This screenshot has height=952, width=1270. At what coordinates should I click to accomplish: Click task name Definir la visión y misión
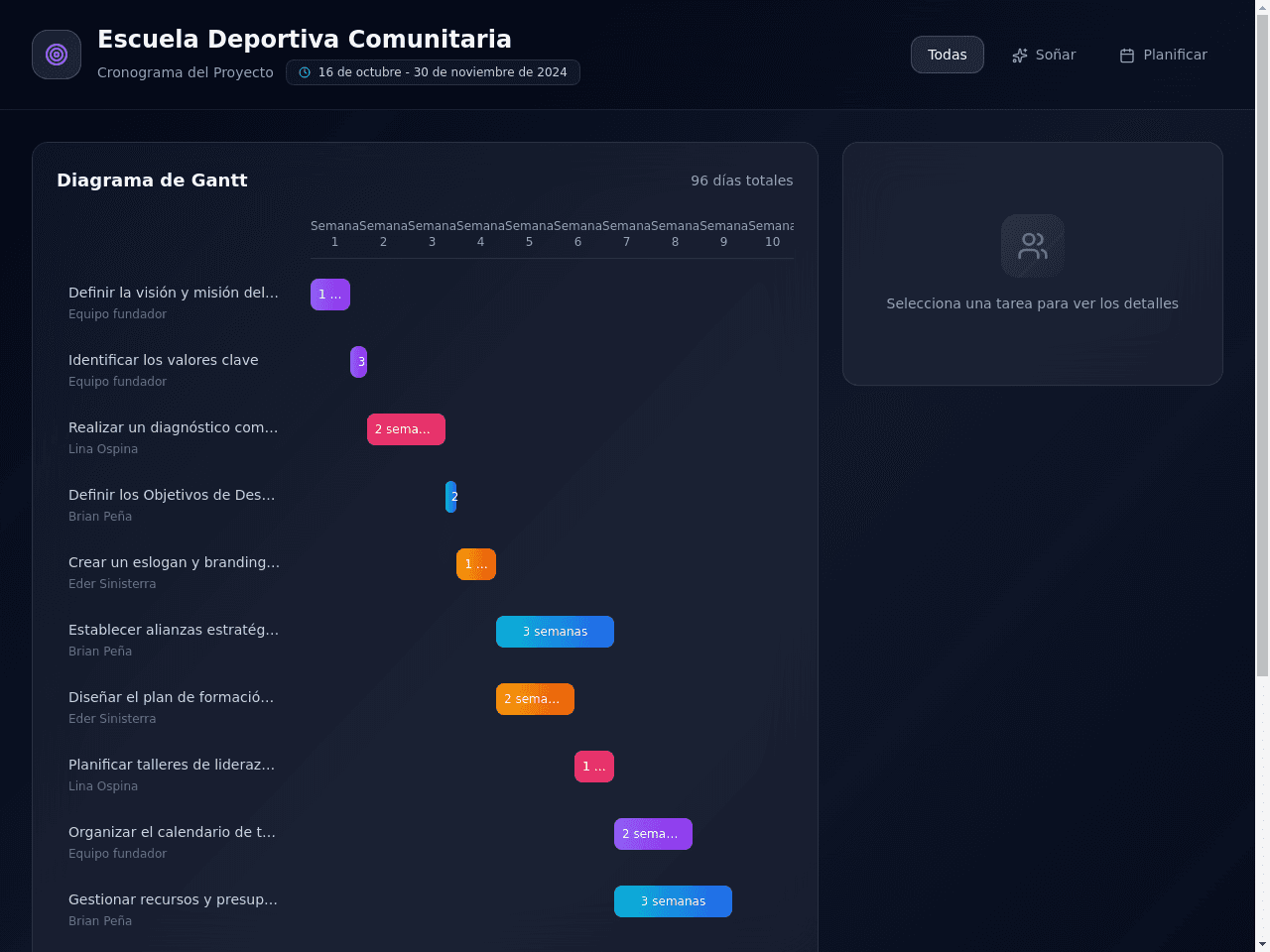pyautogui.click(x=174, y=293)
